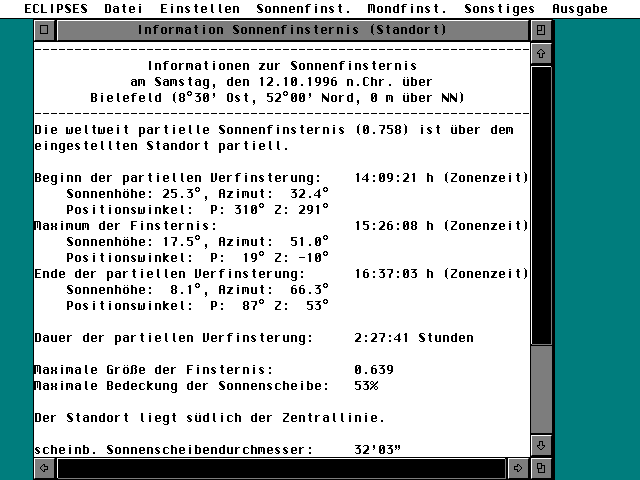Click the scroll down arrow
The image size is (640, 480).
pyautogui.click(x=541, y=445)
